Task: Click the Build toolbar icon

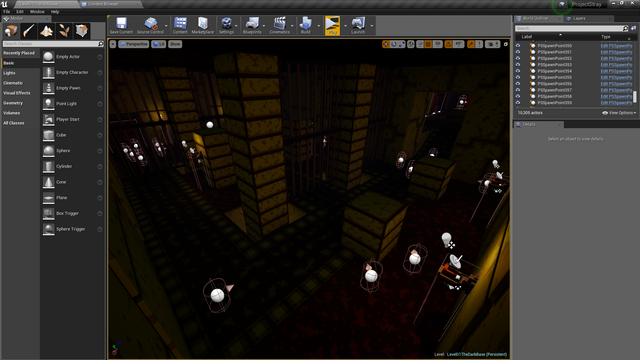Action: pos(306,25)
